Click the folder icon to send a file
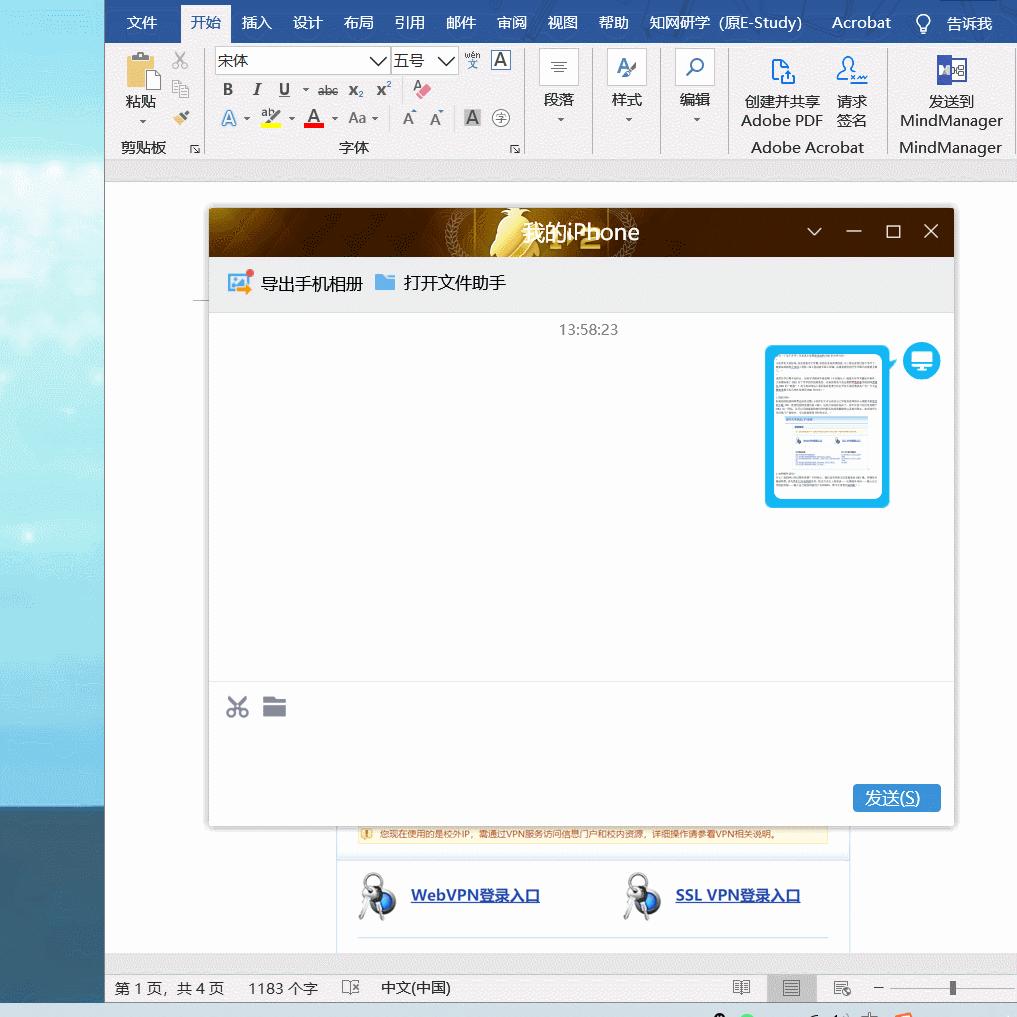This screenshot has width=1017, height=1017. click(x=274, y=707)
